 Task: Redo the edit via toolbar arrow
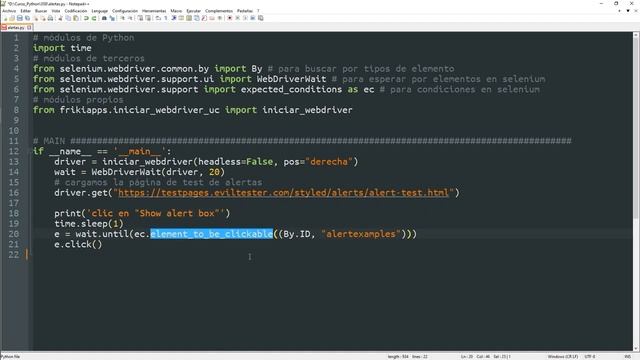pyautogui.click(x=93, y=18)
